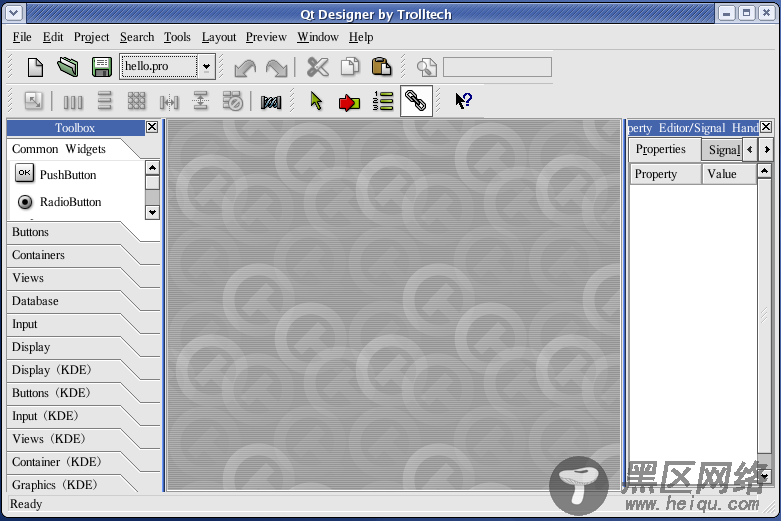Add a Spacer with the spring icon

pyautogui.click(x=271, y=102)
